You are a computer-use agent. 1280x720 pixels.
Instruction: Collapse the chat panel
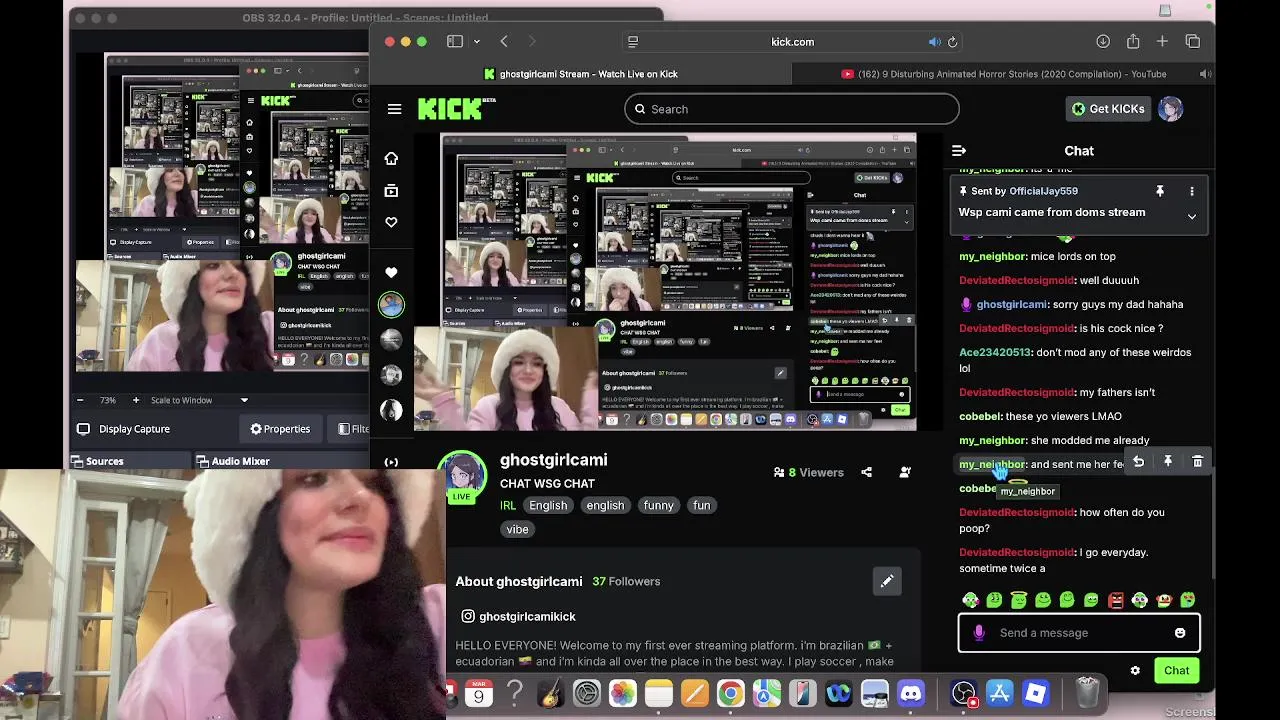(x=959, y=150)
